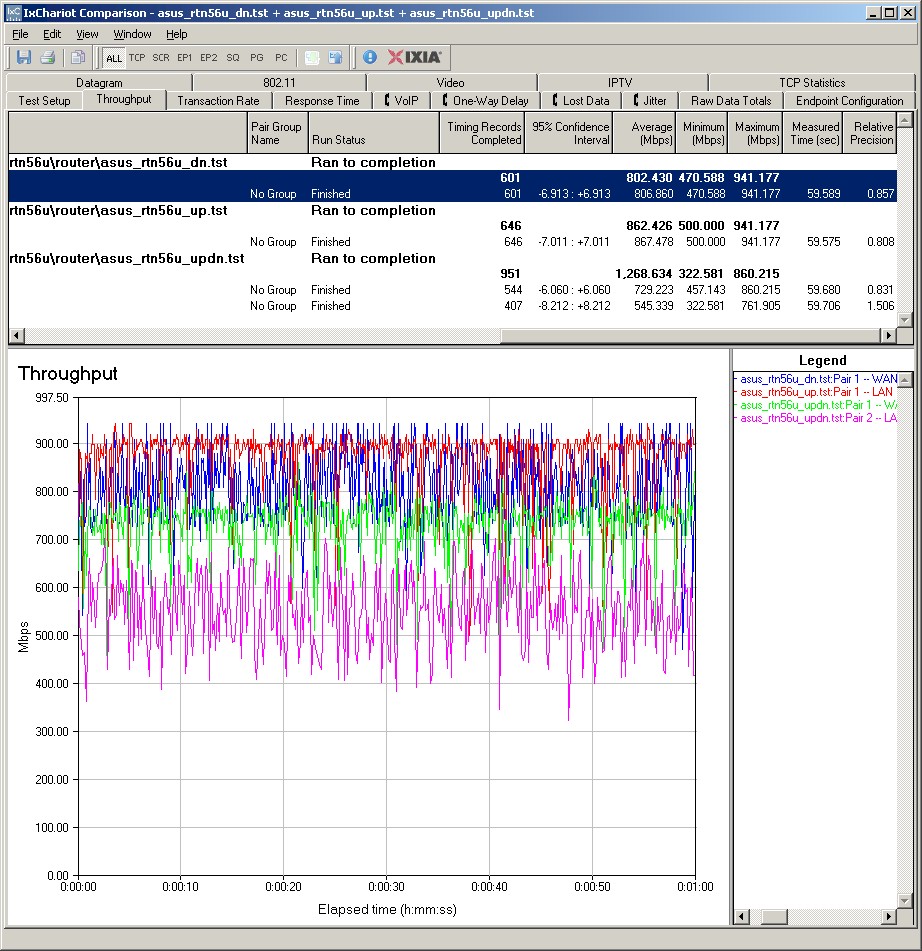Select the asus_rtn56u_up.tst row
Image resolution: width=922 pixels, height=951 pixels.
(x=453, y=210)
